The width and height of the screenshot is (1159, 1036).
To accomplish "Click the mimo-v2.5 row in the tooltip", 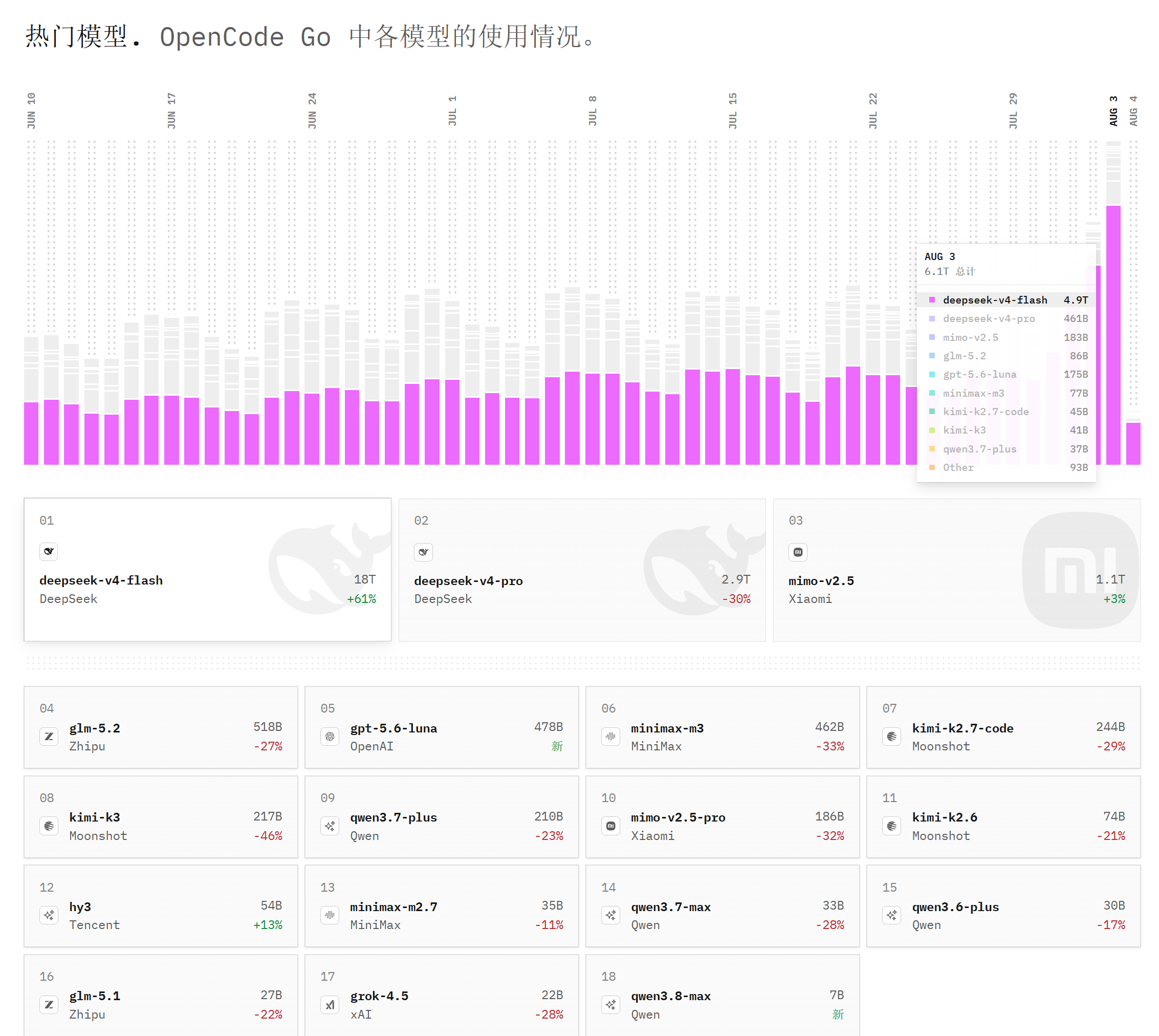I will coord(1007,337).
